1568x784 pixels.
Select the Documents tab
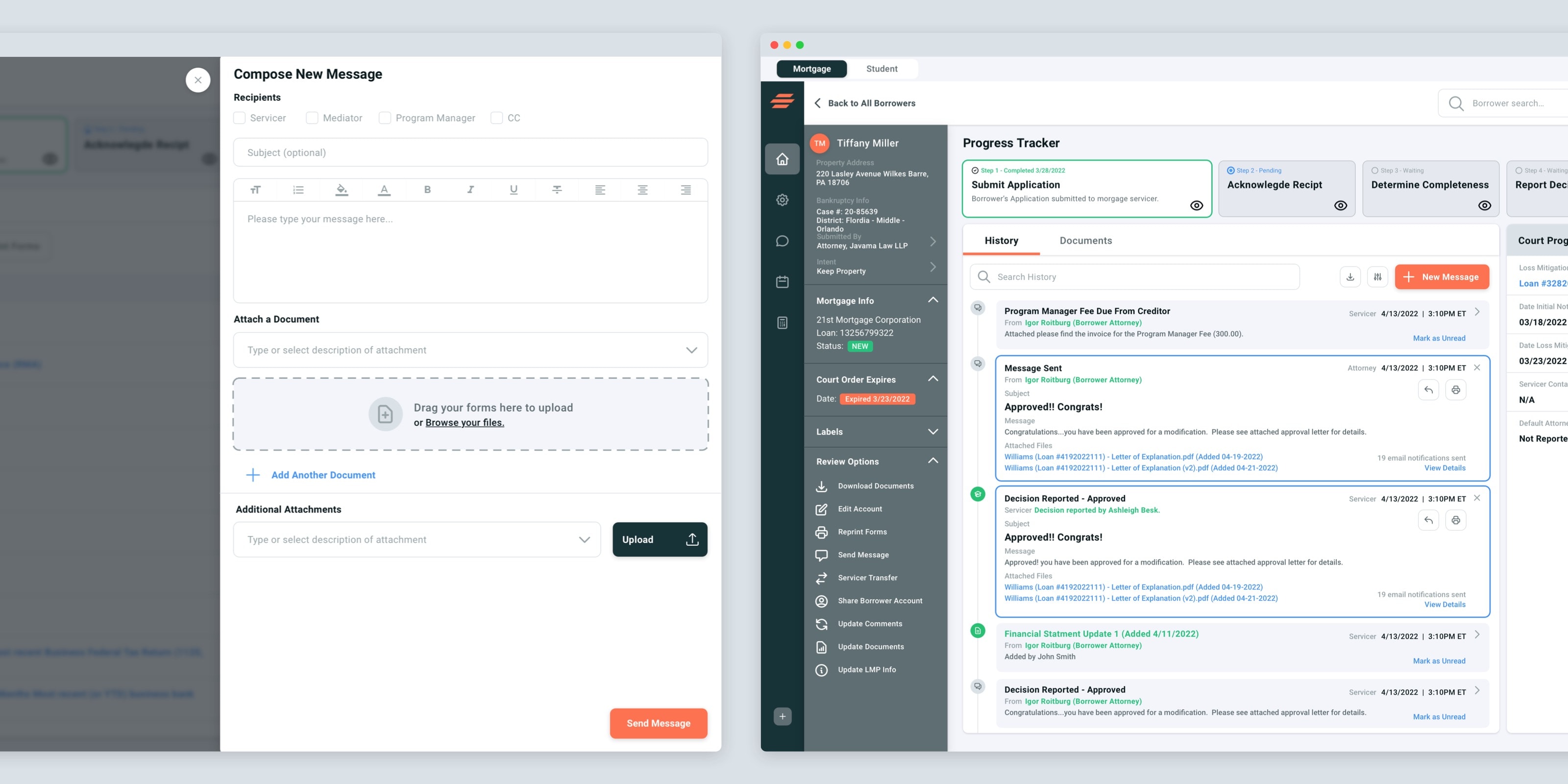(1086, 241)
